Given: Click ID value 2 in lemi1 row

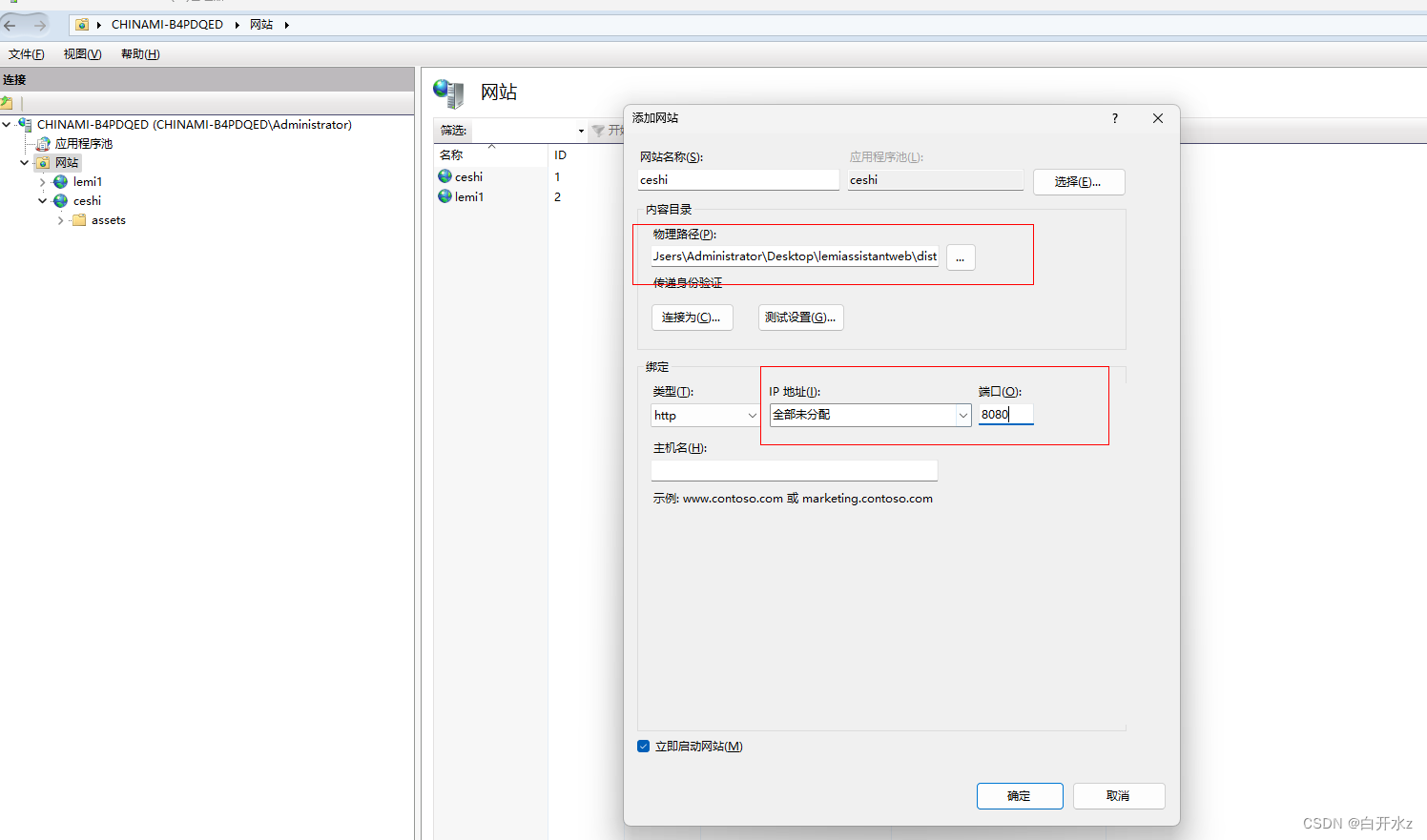Looking at the screenshot, I should 558,196.
